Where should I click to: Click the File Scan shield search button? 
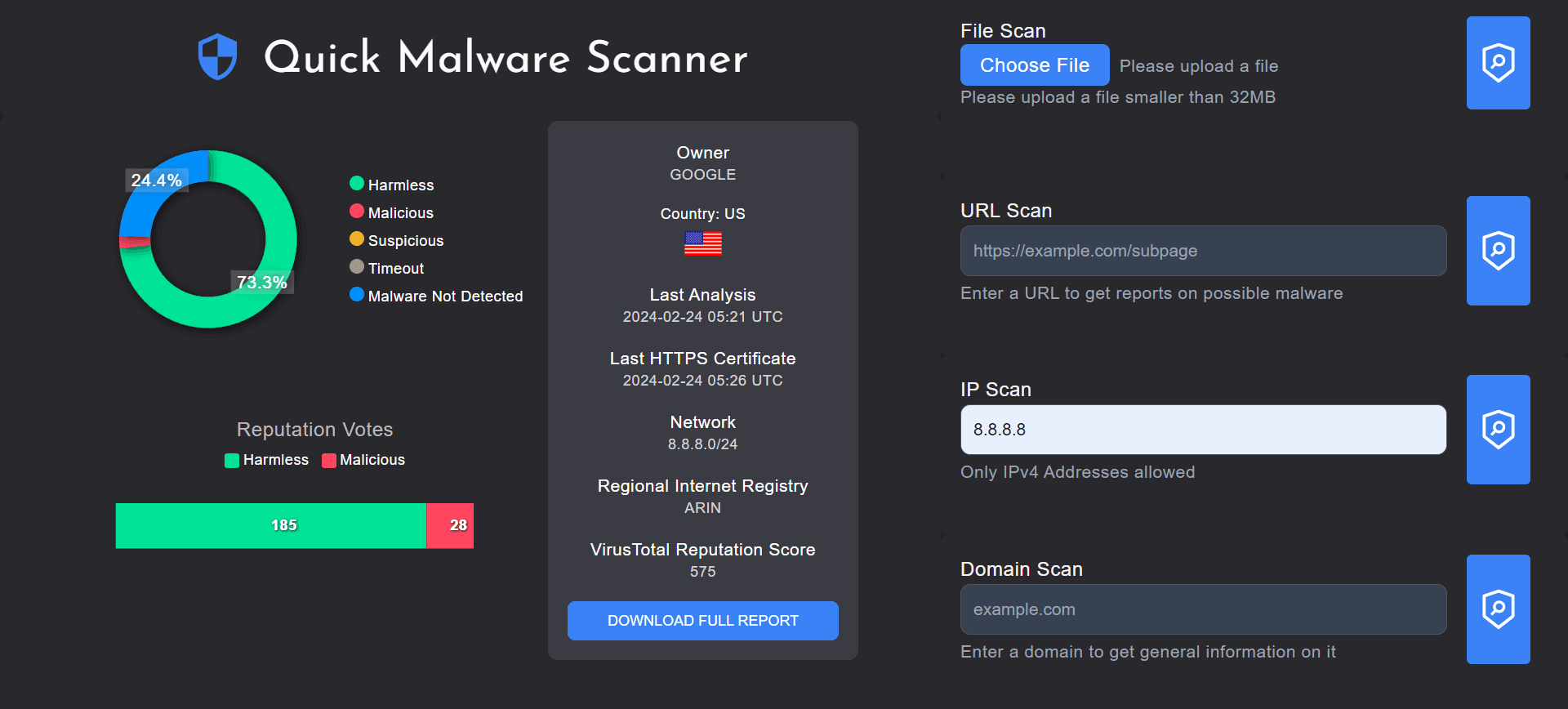point(1498,63)
